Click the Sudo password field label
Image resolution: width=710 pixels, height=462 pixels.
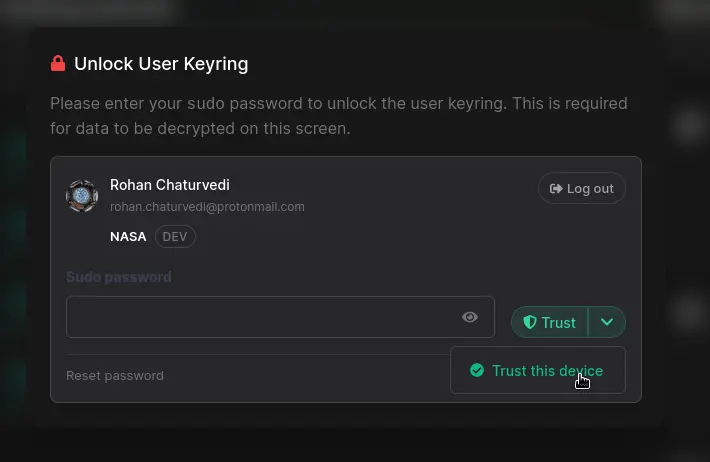coord(119,277)
